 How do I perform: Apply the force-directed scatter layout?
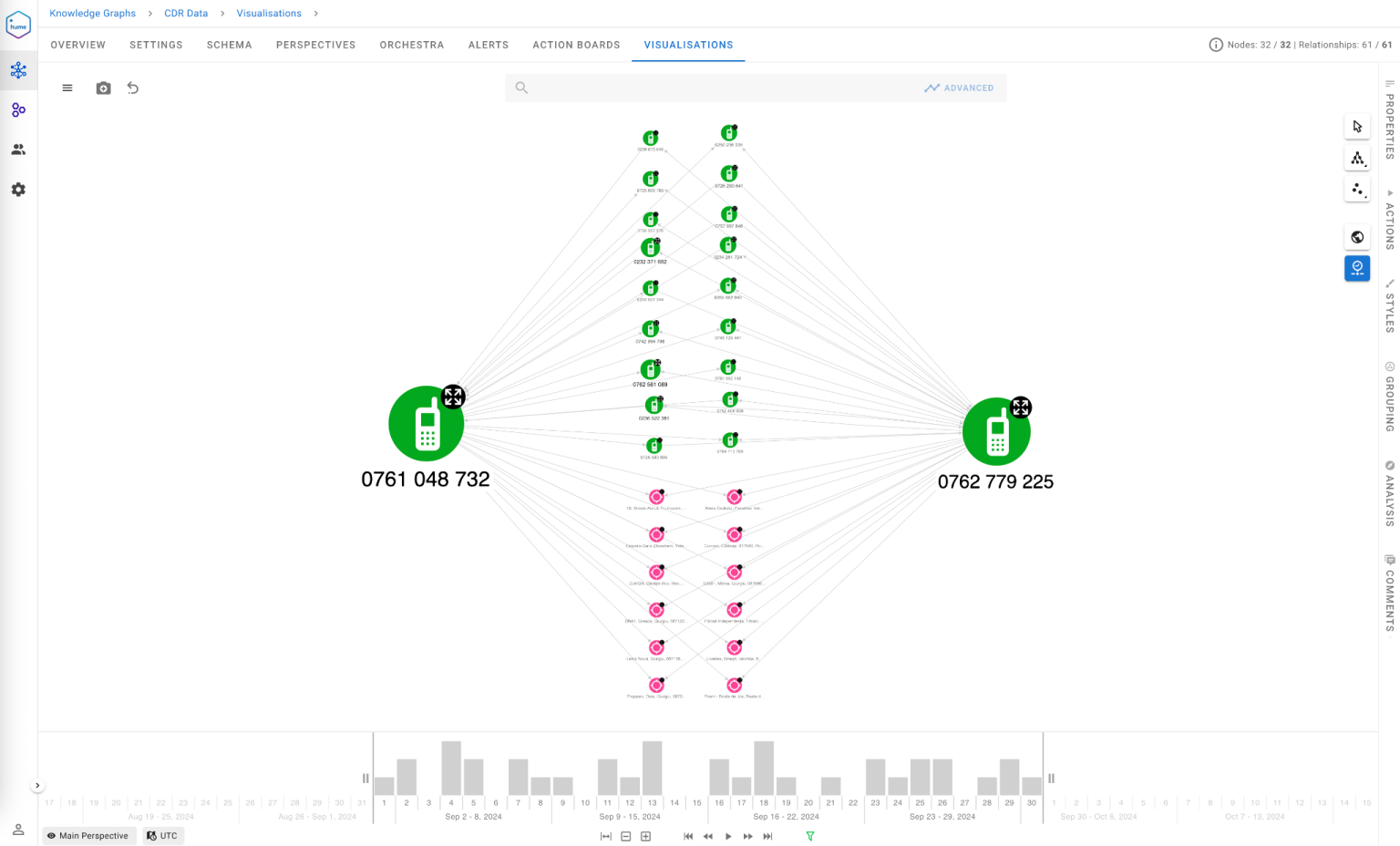(x=1357, y=189)
